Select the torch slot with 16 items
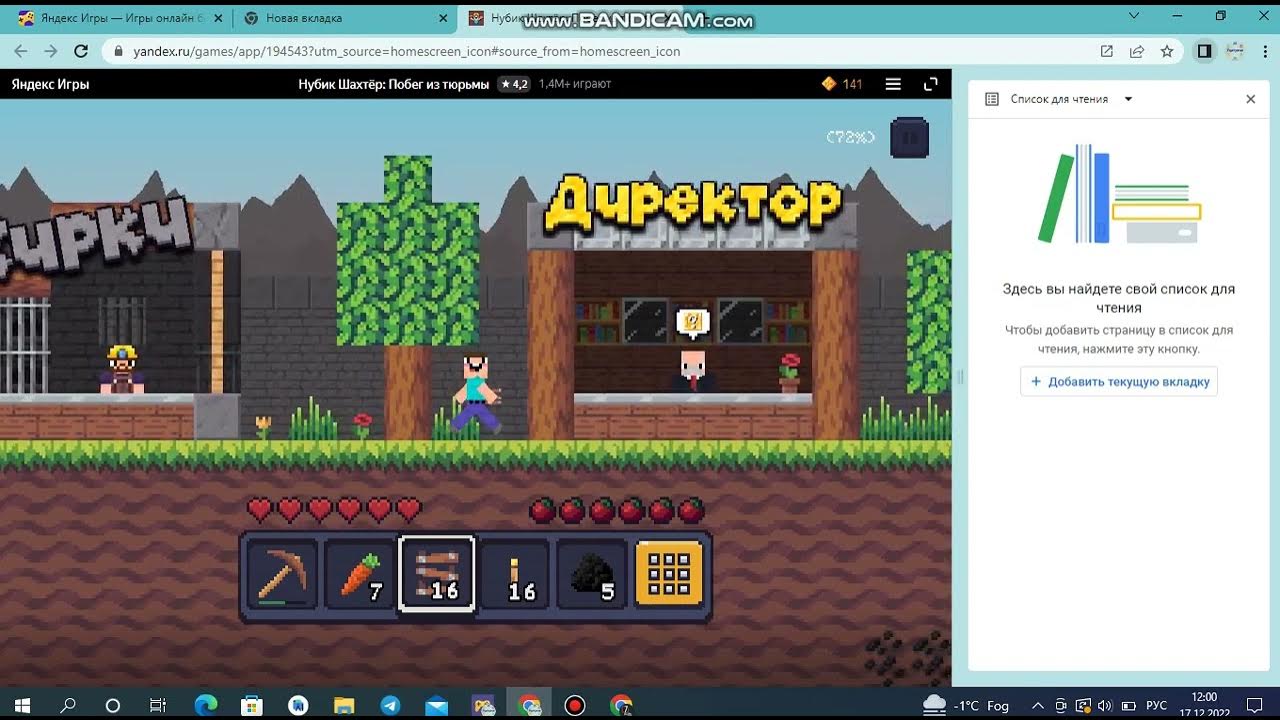Image resolution: width=1280 pixels, height=720 pixels. pyautogui.click(x=515, y=574)
